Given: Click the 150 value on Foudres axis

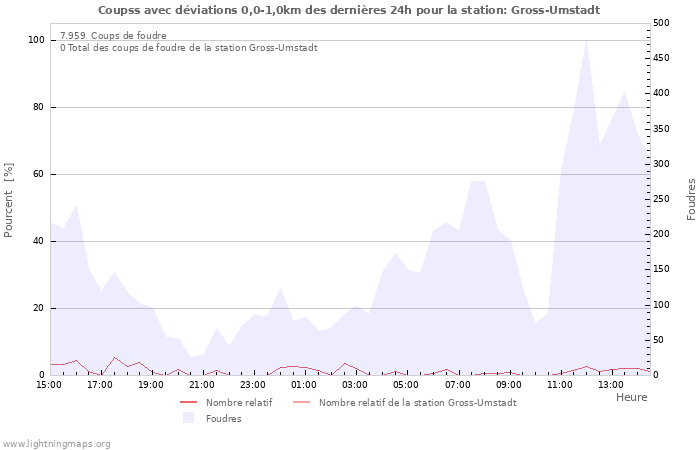Looking at the screenshot, I should pos(661,269).
